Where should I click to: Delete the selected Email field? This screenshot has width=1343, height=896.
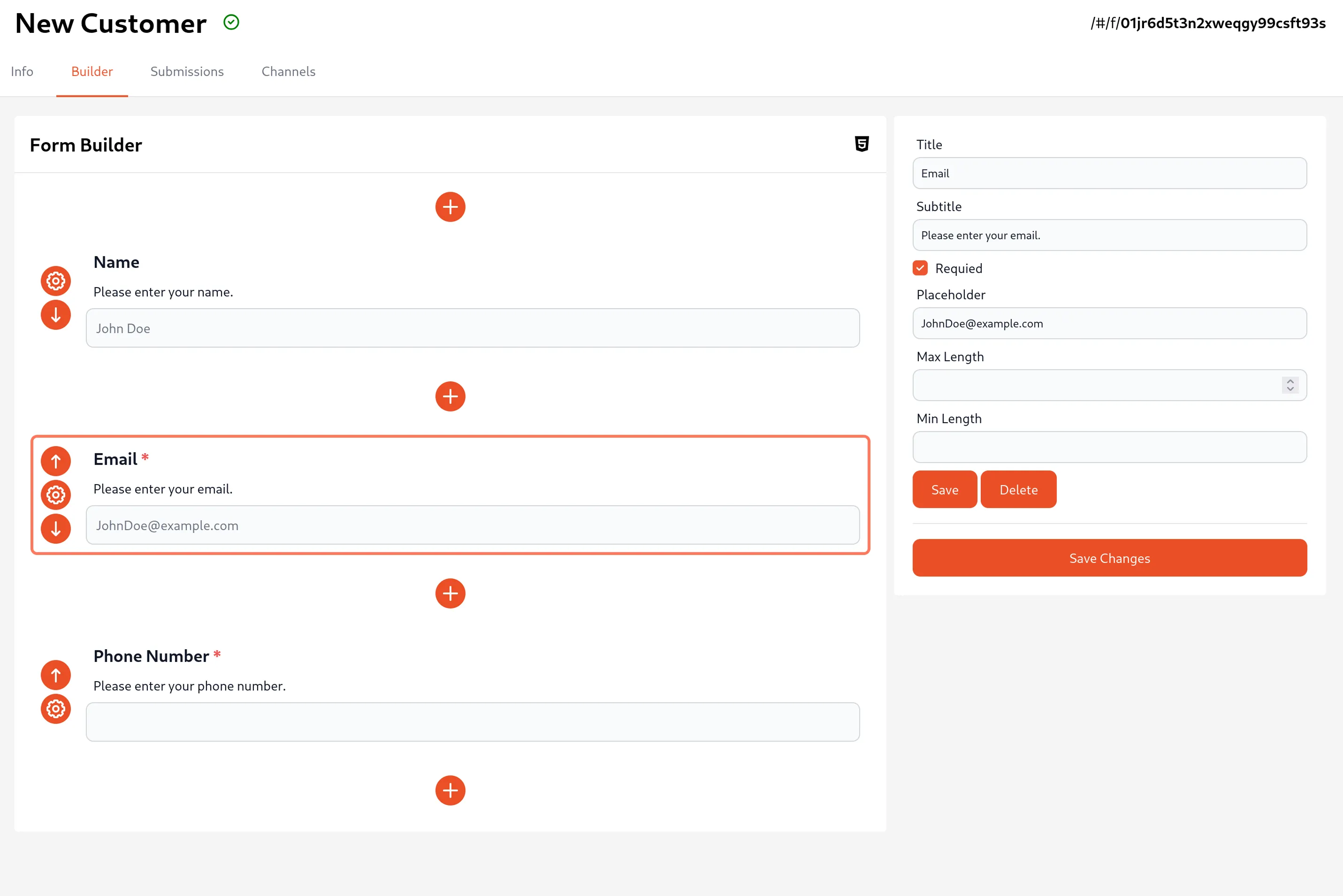tap(1018, 489)
